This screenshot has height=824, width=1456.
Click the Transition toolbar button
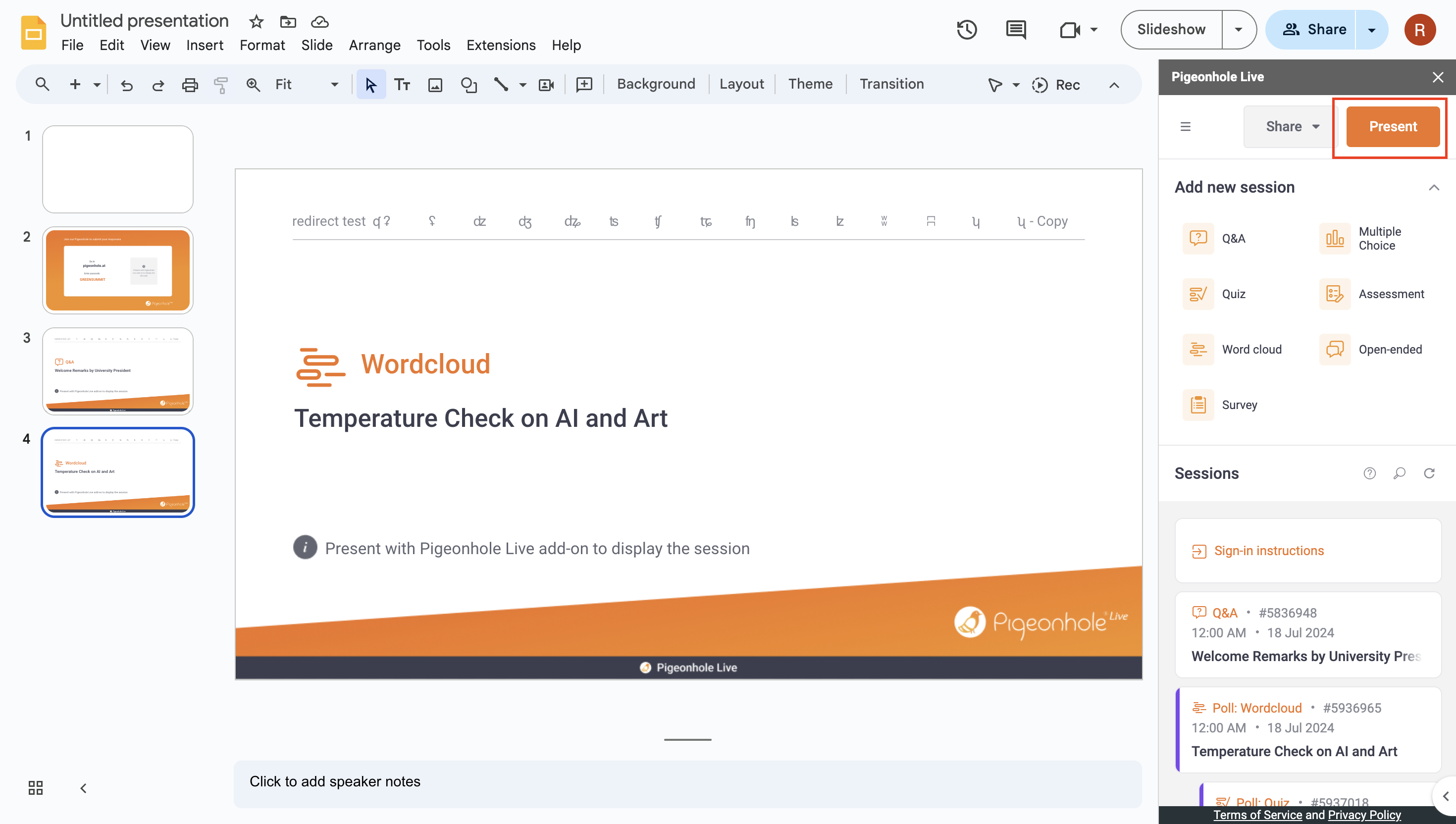[x=892, y=84]
